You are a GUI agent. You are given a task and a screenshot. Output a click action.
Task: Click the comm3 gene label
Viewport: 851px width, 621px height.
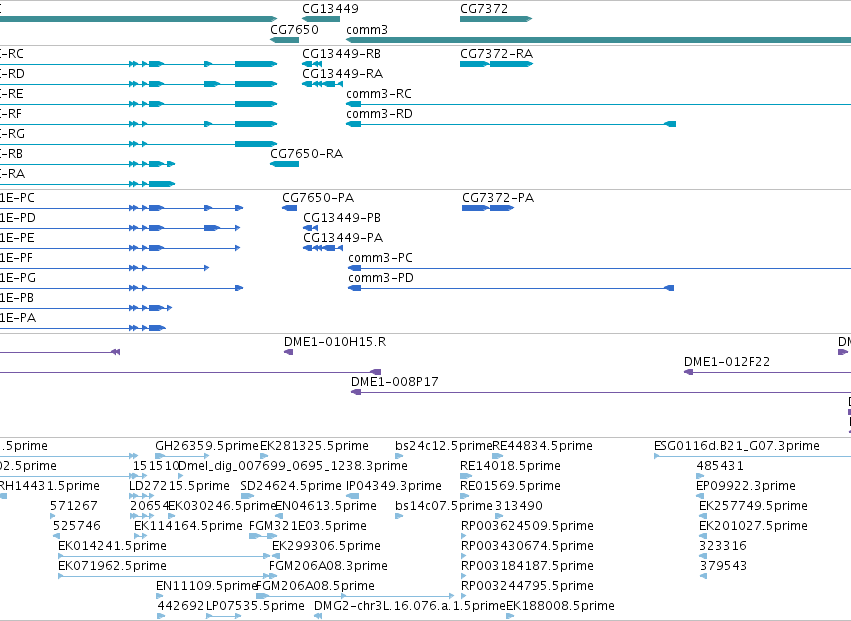[367, 29]
